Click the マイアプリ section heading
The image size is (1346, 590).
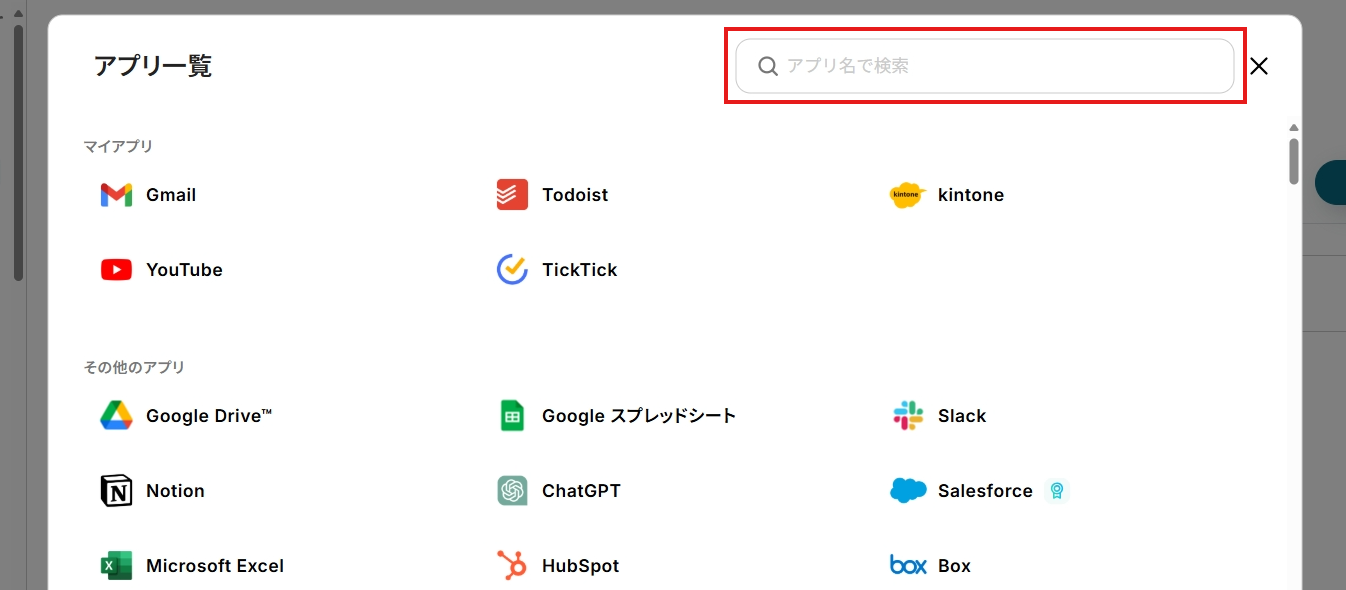click(x=118, y=146)
